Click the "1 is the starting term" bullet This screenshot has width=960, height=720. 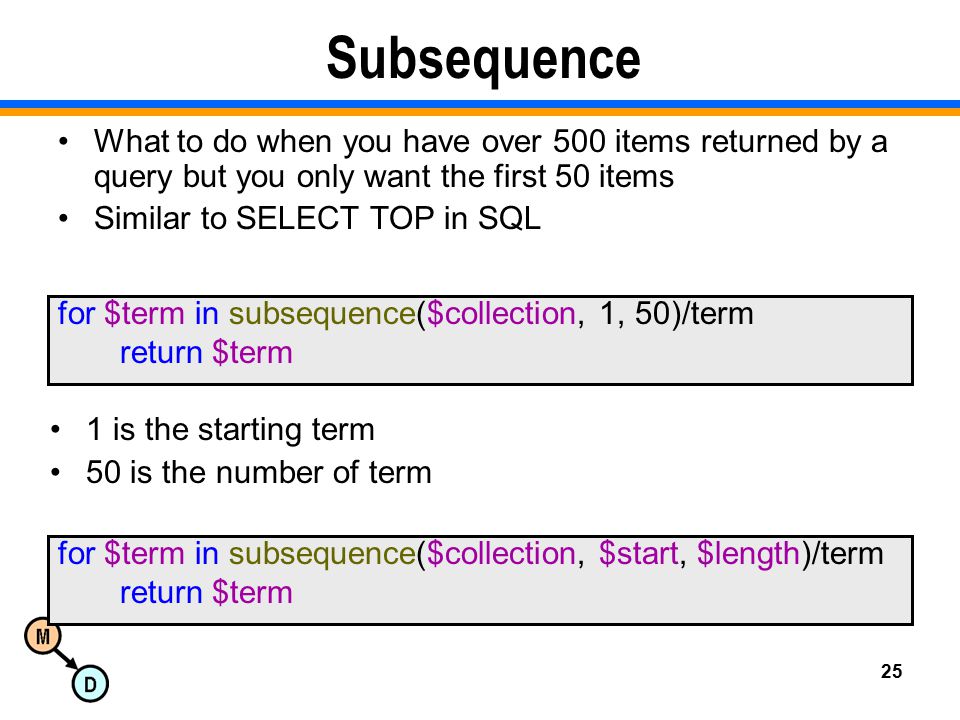(230, 429)
